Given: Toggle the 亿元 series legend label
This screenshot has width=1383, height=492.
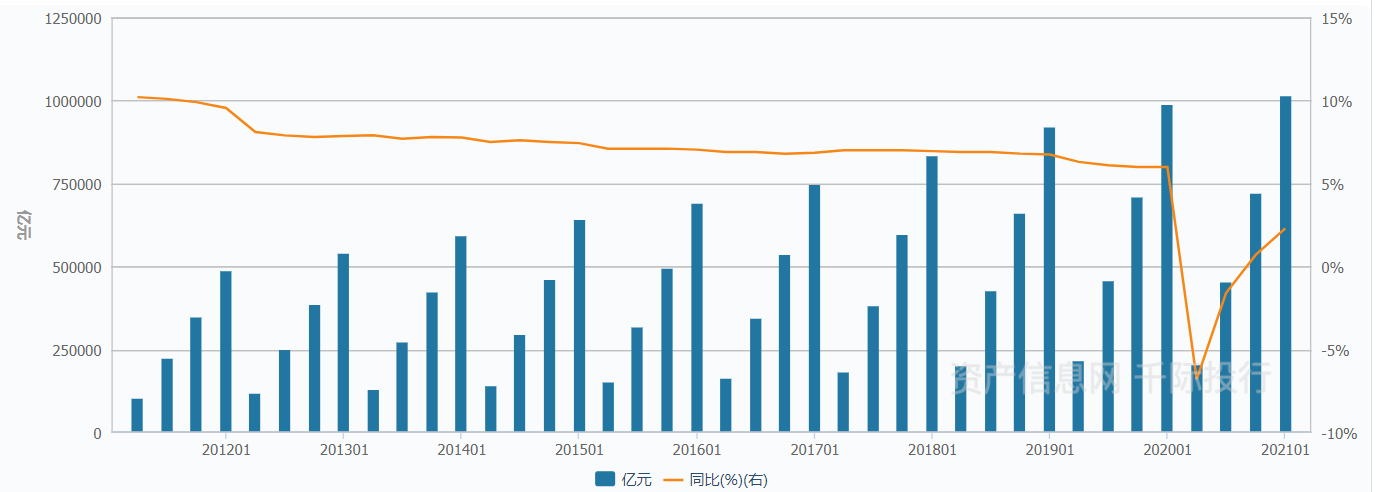Looking at the screenshot, I should [637, 480].
